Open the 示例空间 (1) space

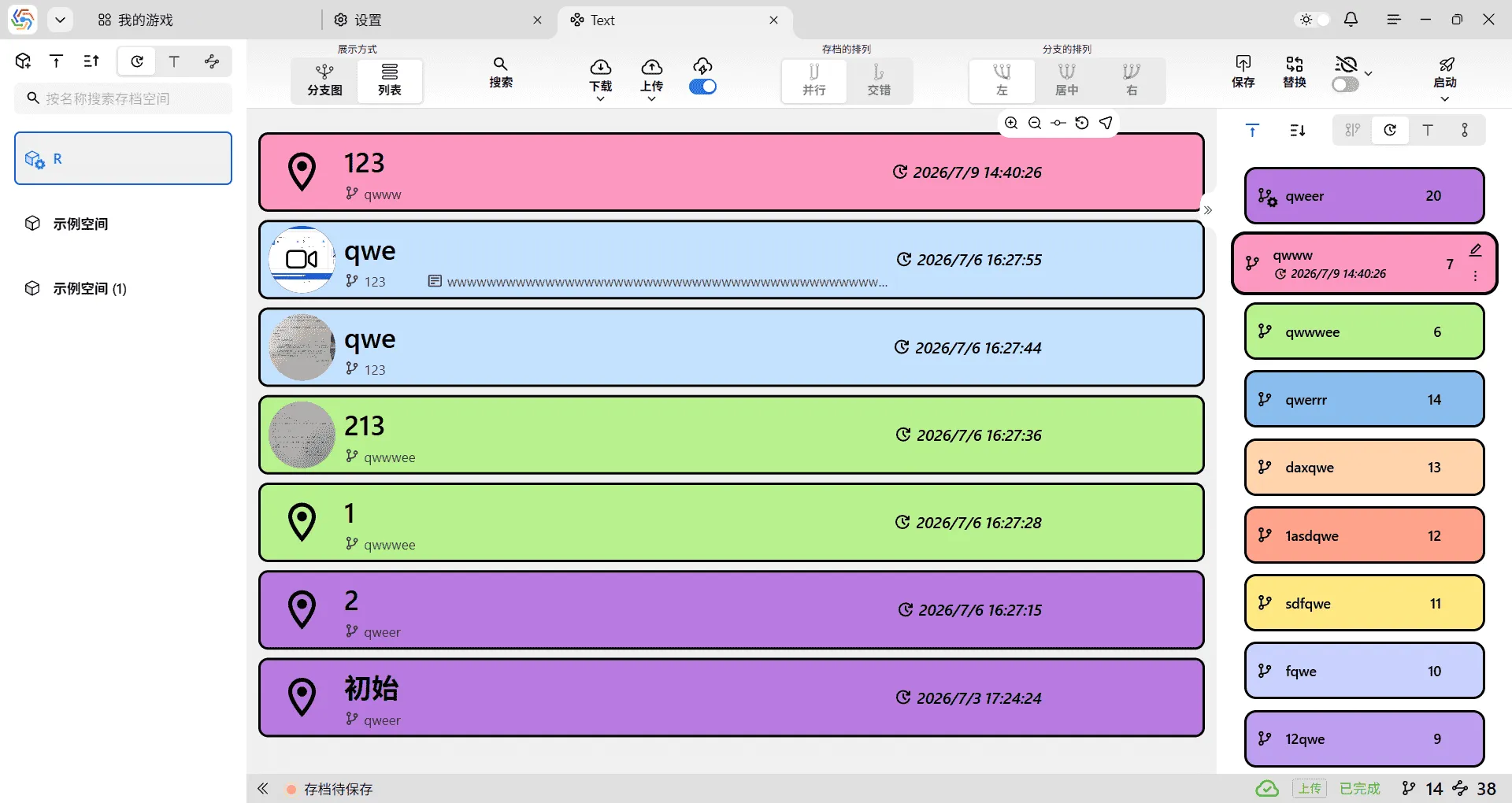click(x=123, y=288)
